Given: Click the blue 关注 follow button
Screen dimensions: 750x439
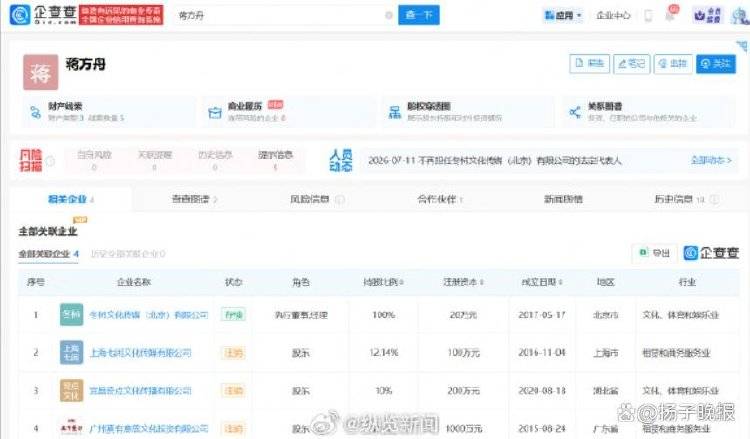Looking at the screenshot, I should tap(716, 64).
